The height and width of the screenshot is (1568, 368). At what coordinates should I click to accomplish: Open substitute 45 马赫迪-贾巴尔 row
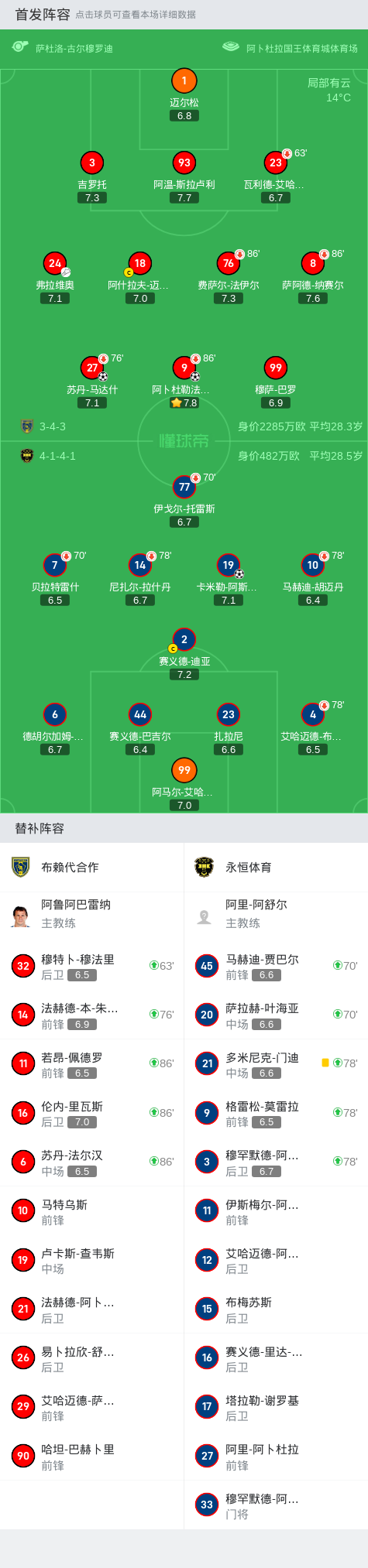(276, 966)
